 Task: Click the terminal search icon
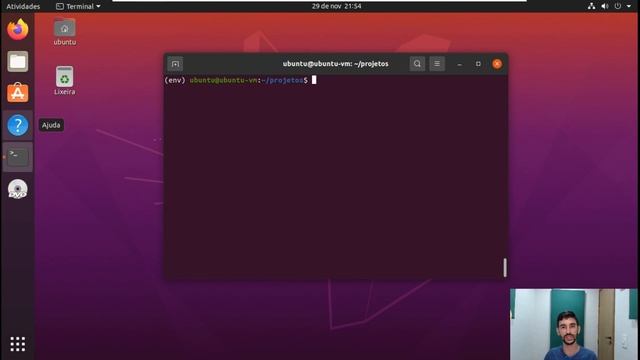417,64
